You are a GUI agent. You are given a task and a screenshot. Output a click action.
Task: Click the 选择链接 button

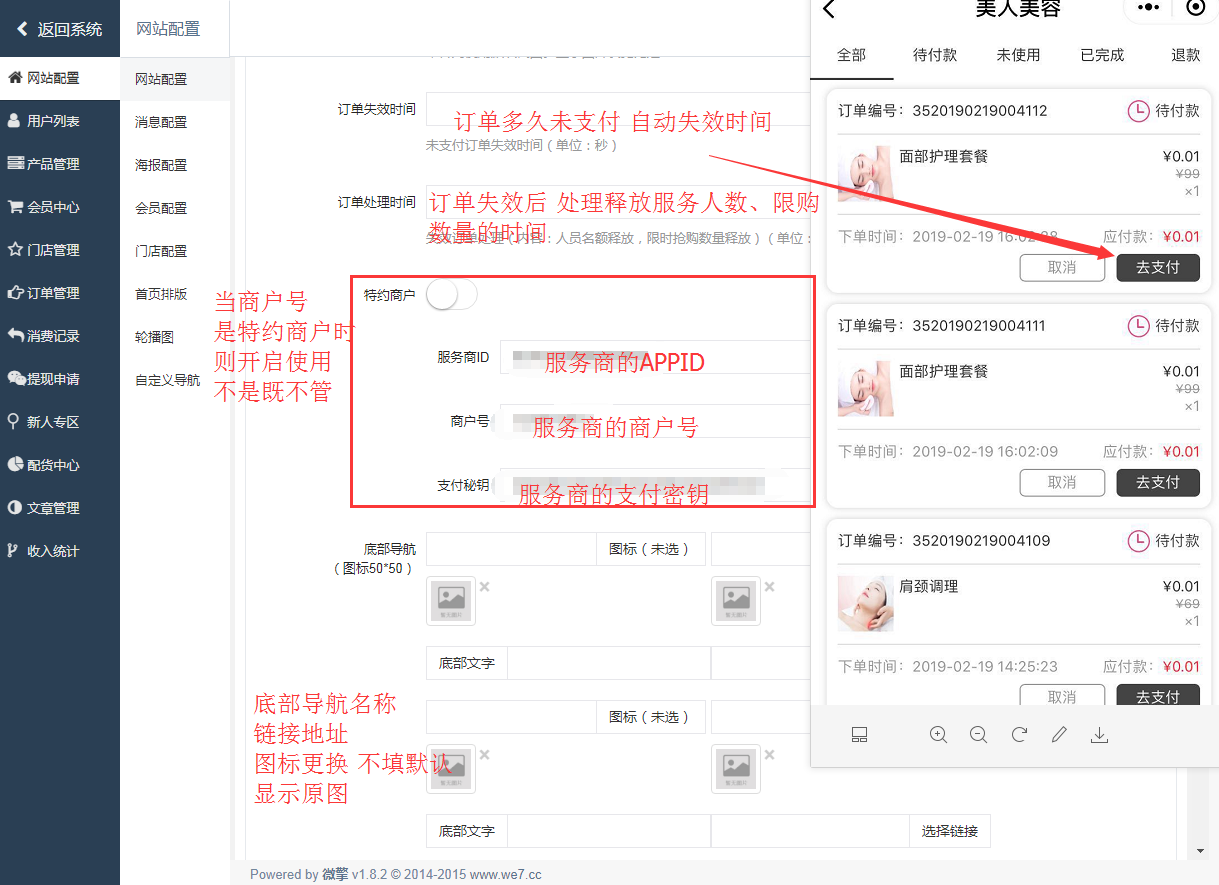coord(950,831)
